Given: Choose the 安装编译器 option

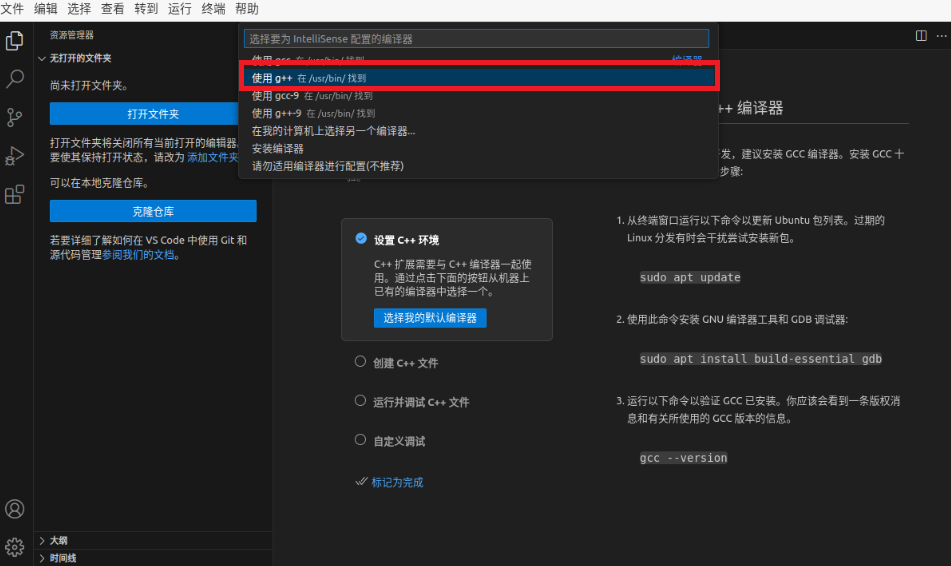Looking at the screenshot, I should tap(478, 149).
